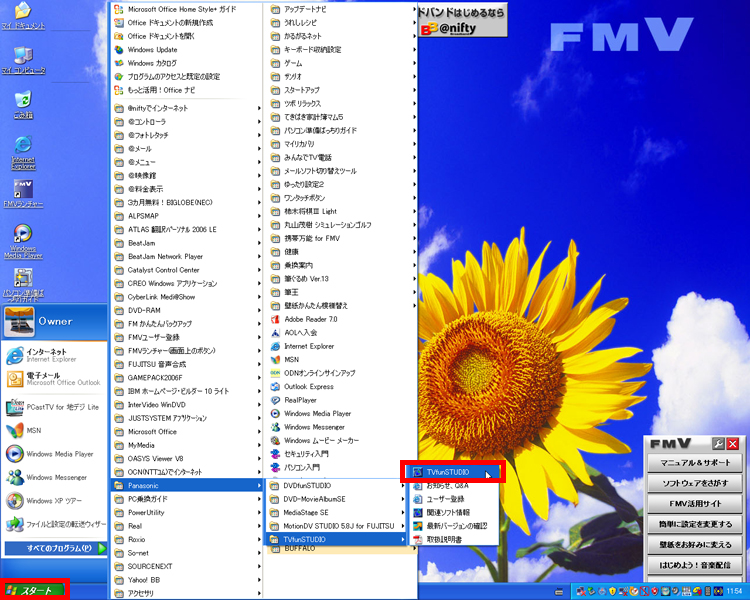Viewport: 750px width, 600px height.
Task: Open PCastTV for 地デジ Lite
Action: [x=53, y=407]
